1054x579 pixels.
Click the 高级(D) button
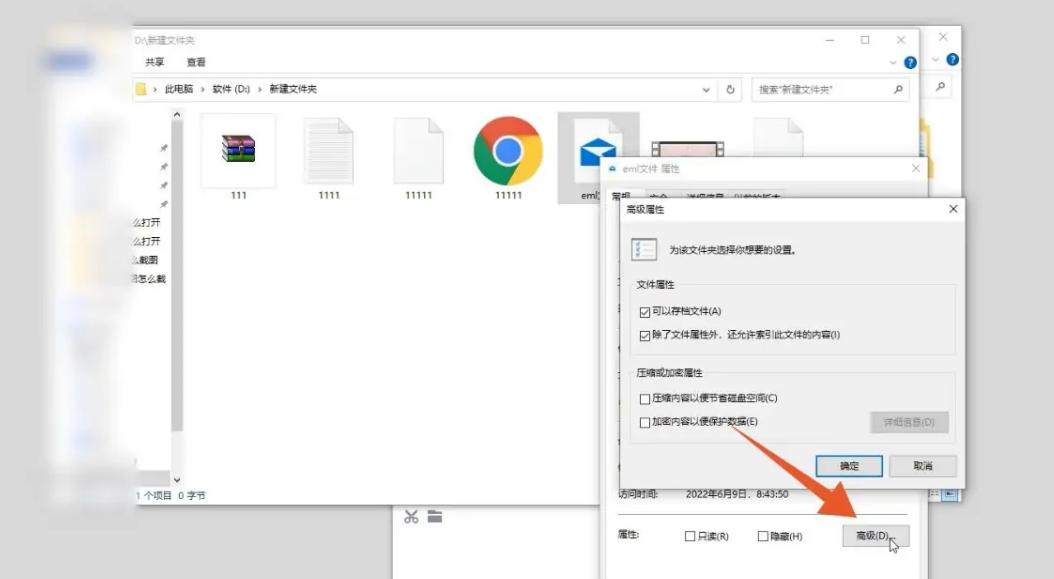876,535
